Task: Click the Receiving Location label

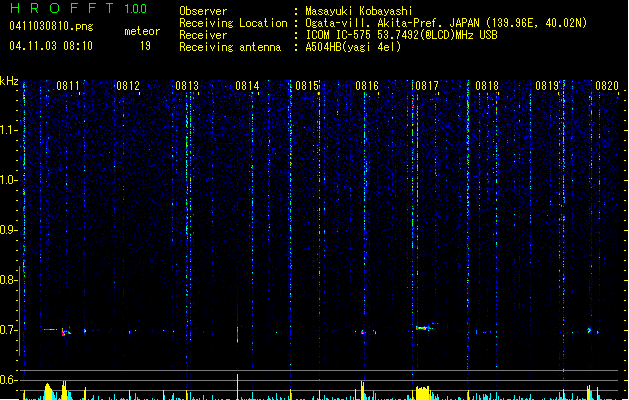Action: [x=233, y=23]
